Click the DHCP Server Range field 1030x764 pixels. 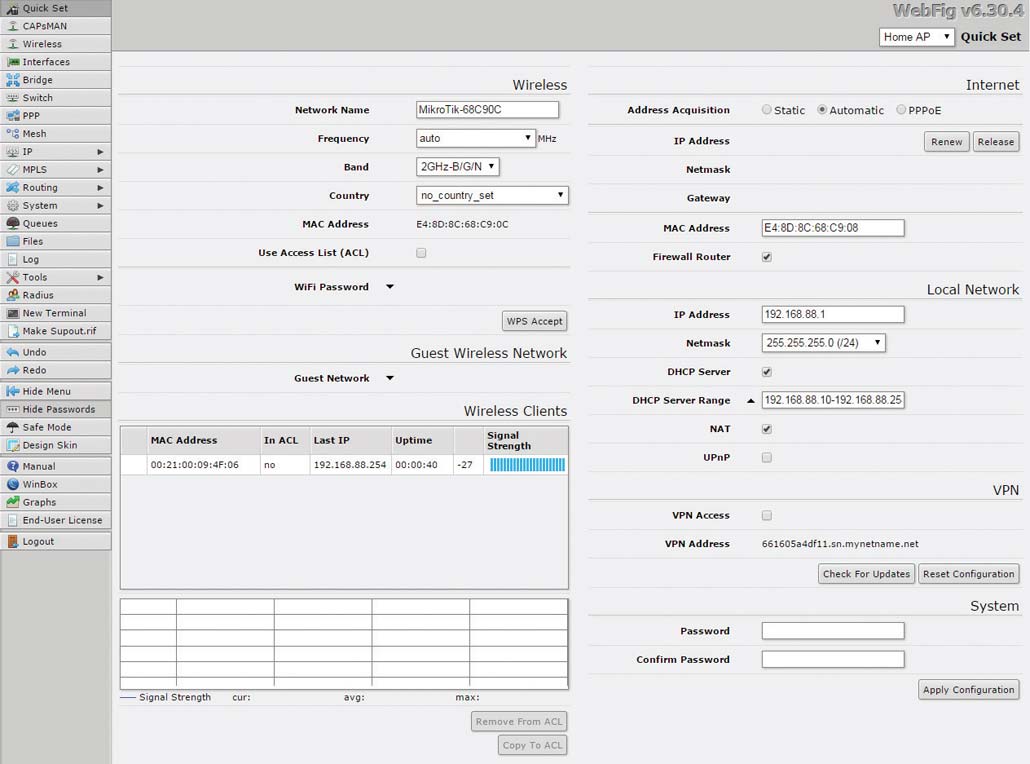pos(833,400)
